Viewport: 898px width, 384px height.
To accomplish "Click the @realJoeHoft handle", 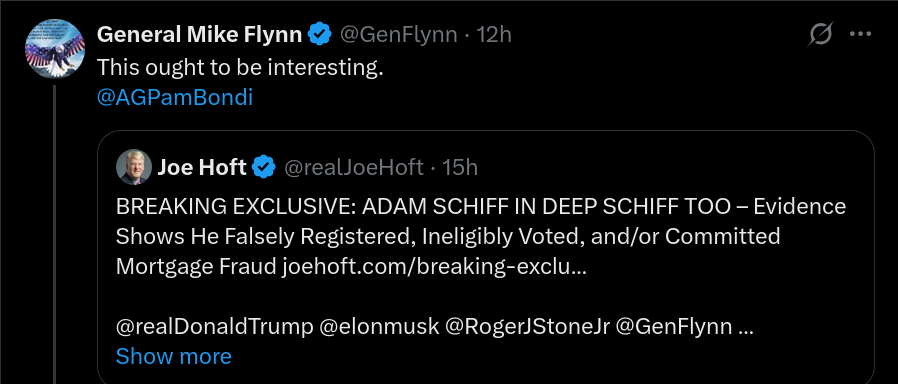I will point(353,168).
